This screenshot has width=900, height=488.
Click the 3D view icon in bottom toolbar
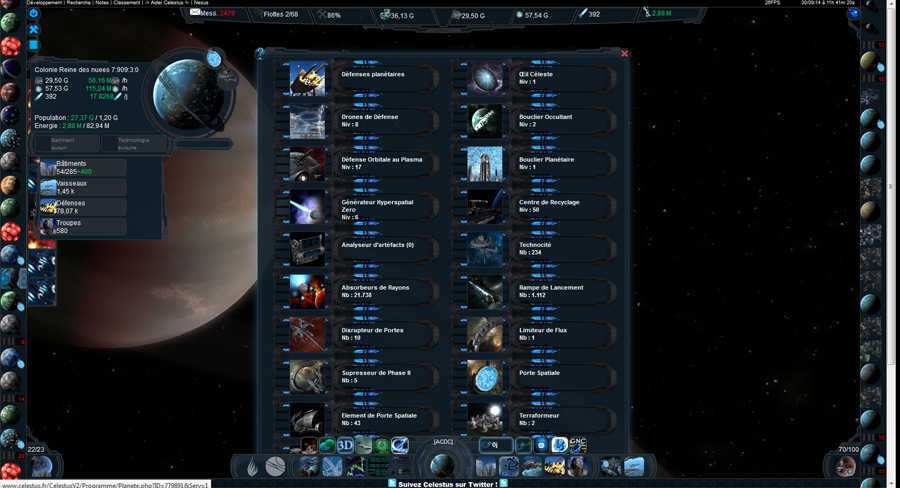pos(345,445)
